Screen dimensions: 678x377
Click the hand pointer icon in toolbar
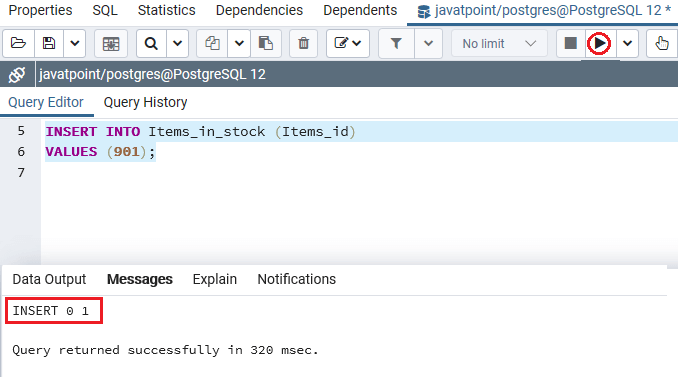pyautogui.click(x=662, y=43)
